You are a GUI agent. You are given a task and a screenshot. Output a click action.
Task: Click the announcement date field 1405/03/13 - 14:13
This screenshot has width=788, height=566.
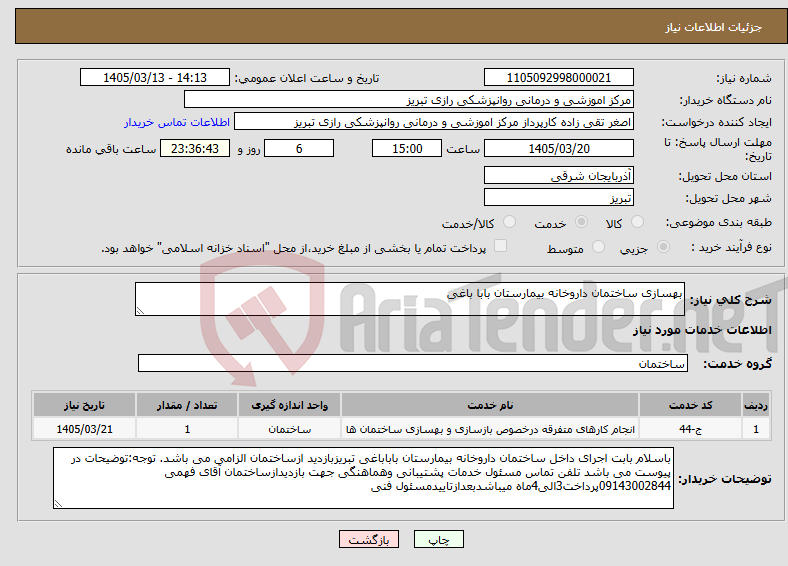pos(155,77)
